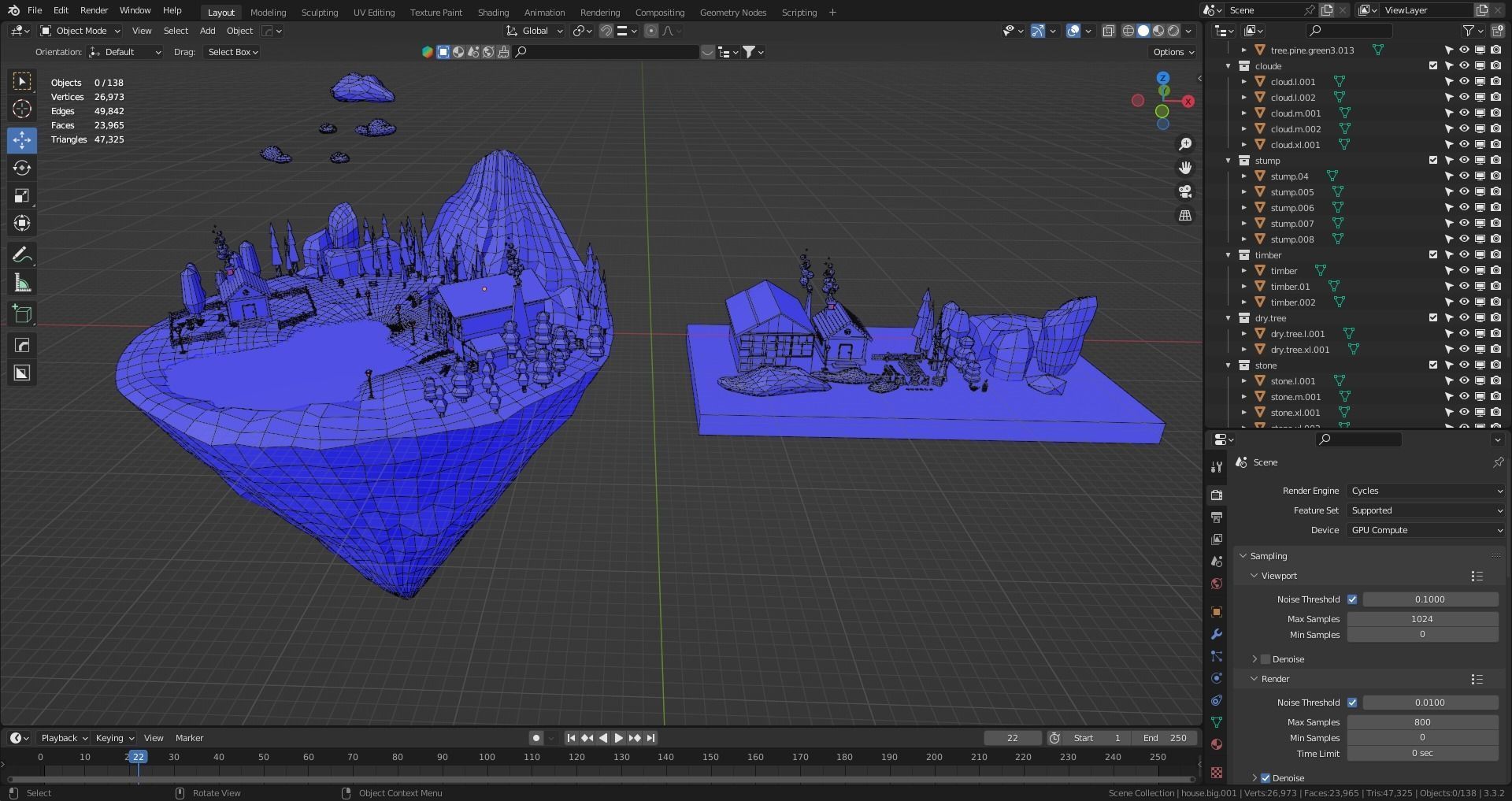
Task: Open the Render menu
Action: pyautogui.click(x=94, y=10)
